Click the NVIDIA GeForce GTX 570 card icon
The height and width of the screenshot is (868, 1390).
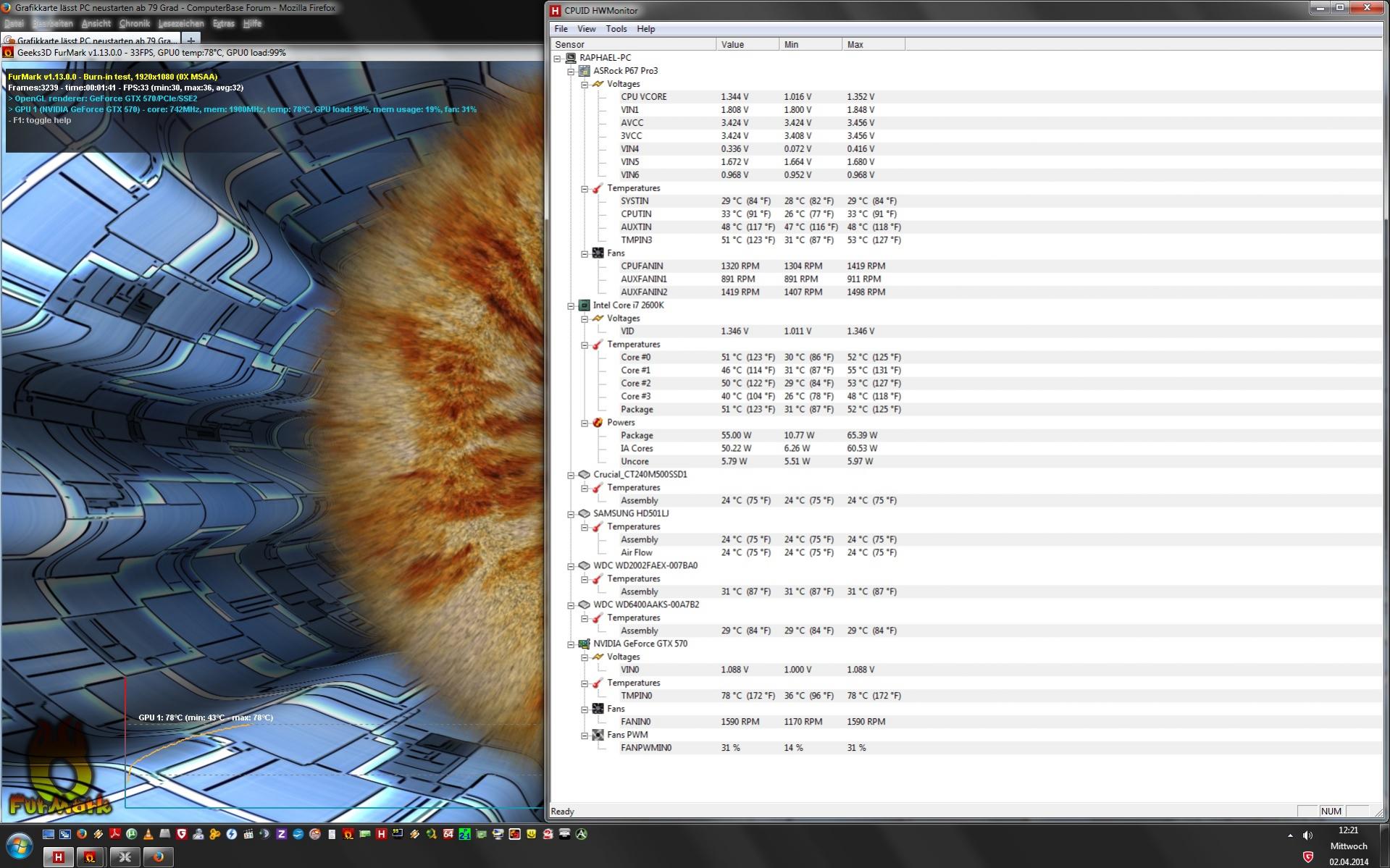[x=585, y=644]
